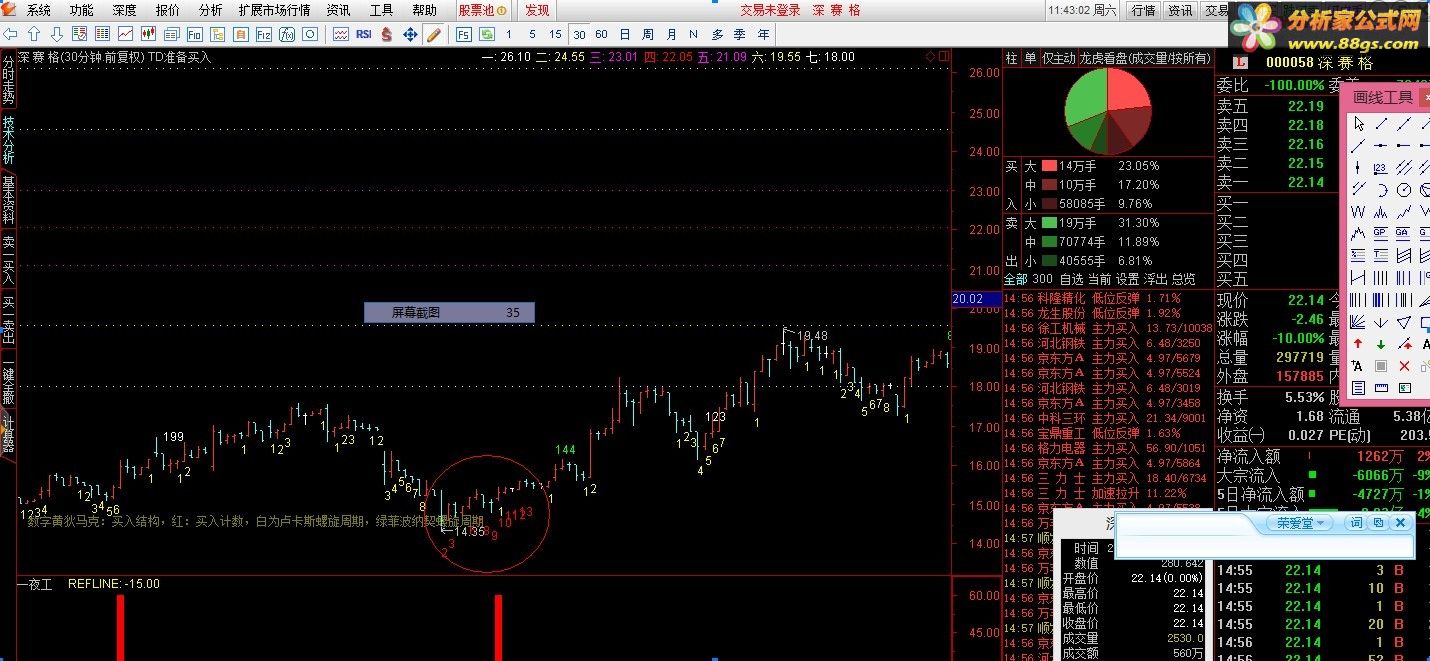
Task: Click the large sell 19万手 green swatch
Action: (x=1049, y=223)
